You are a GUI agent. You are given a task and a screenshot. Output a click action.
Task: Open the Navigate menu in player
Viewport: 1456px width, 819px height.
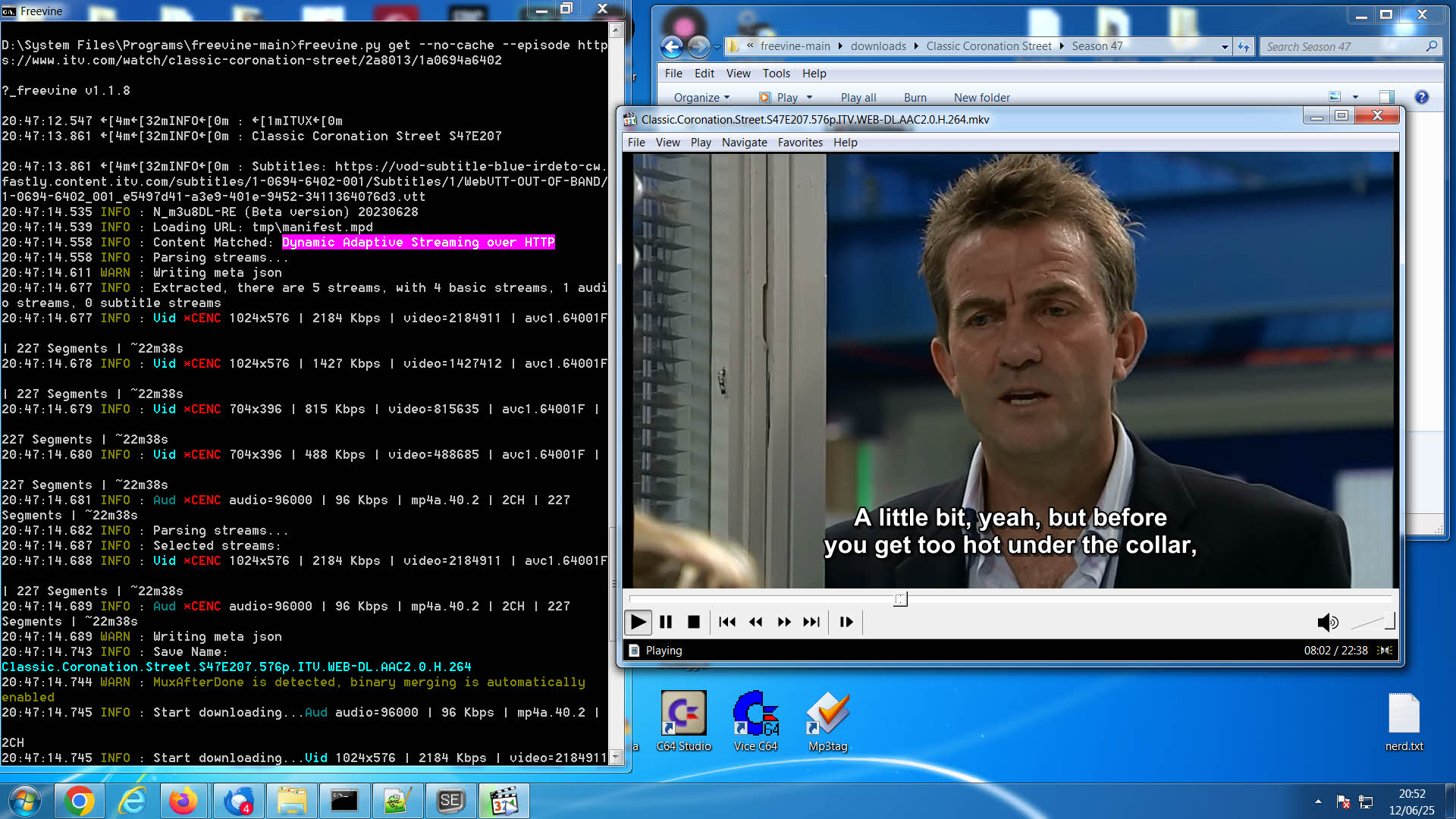point(744,142)
